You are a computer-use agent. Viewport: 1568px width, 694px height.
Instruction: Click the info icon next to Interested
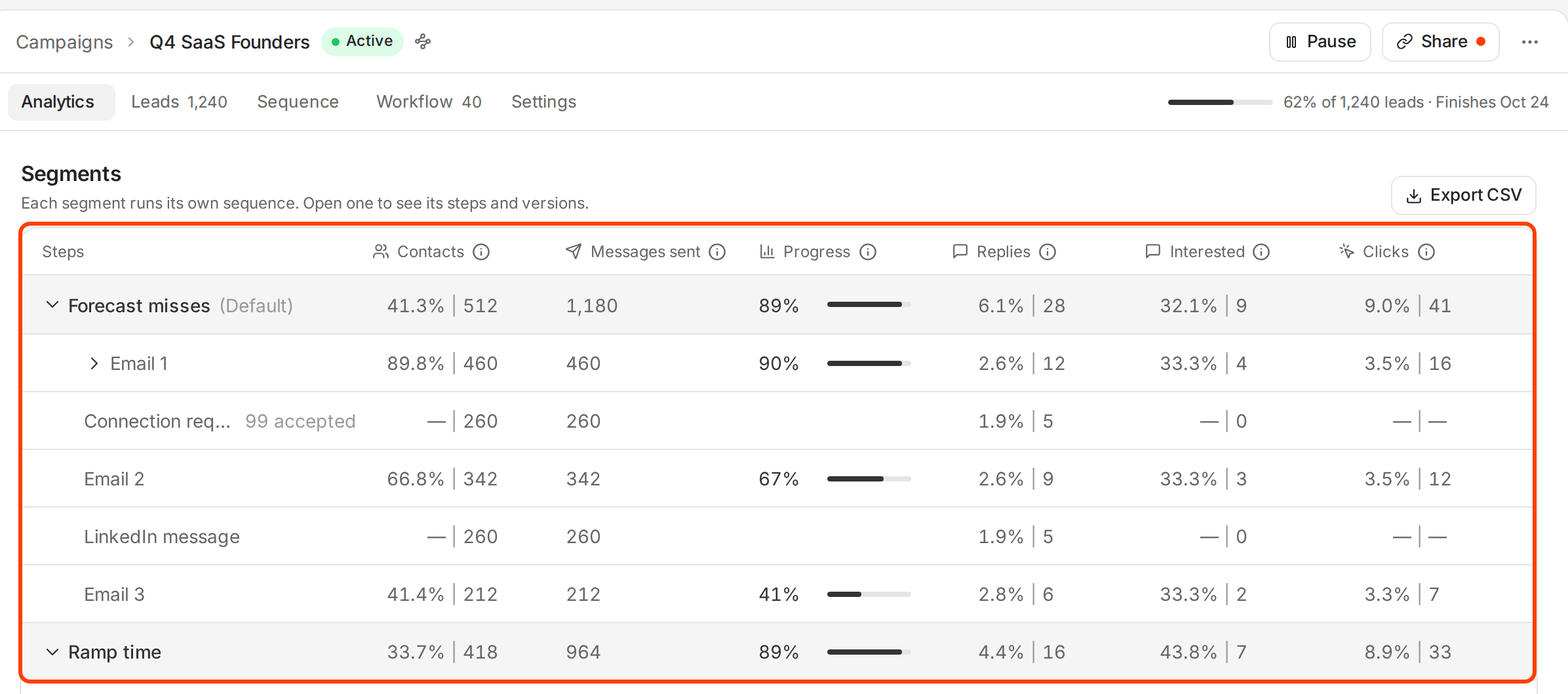(x=1261, y=252)
